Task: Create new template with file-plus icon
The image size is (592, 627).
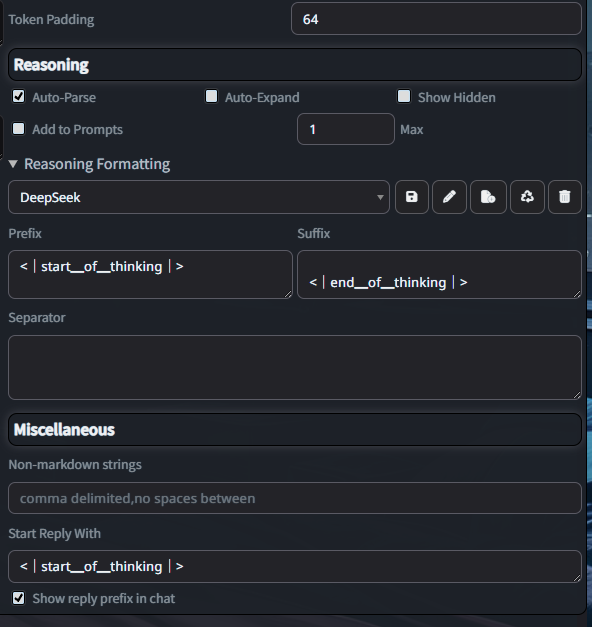Action: coord(488,197)
